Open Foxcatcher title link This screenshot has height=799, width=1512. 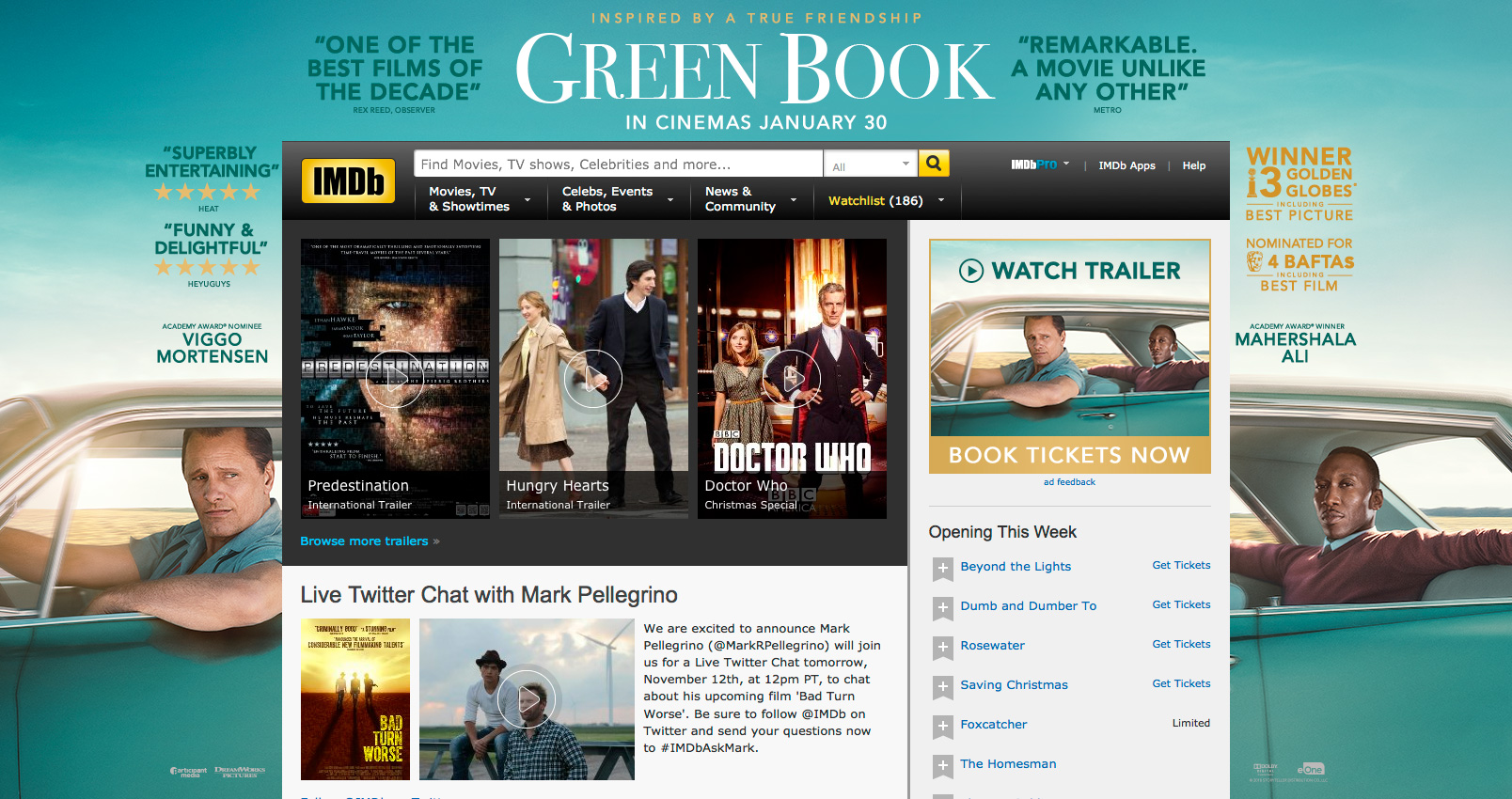pos(993,725)
